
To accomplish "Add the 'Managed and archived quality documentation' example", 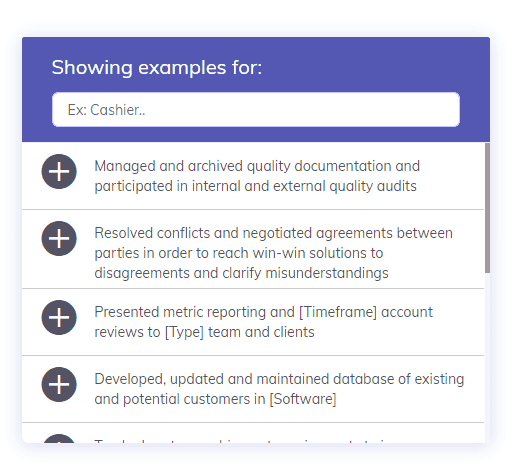I will [x=59, y=172].
